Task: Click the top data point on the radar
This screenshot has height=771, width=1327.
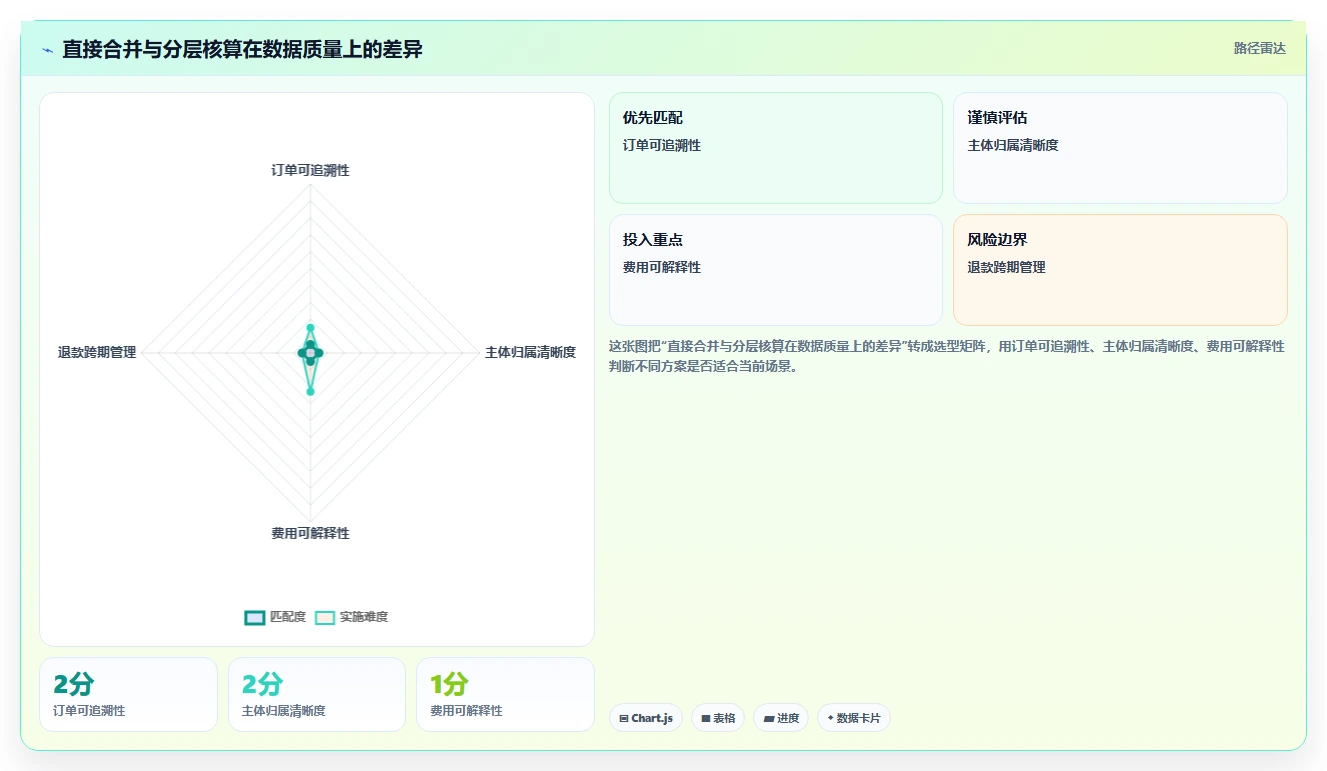Action: [x=310, y=328]
